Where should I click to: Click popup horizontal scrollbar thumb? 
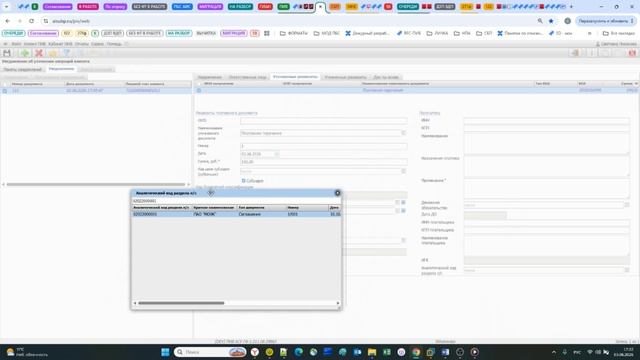[181, 303]
